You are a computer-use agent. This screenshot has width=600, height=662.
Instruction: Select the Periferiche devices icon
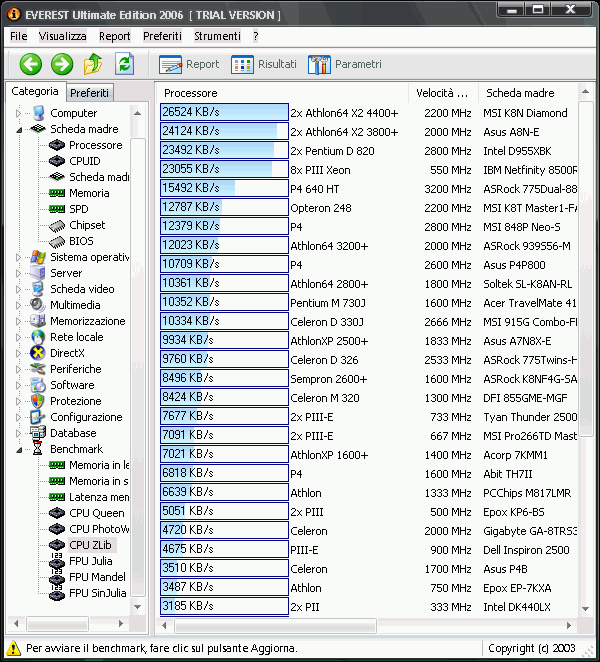pyautogui.click(x=38, y=369)
